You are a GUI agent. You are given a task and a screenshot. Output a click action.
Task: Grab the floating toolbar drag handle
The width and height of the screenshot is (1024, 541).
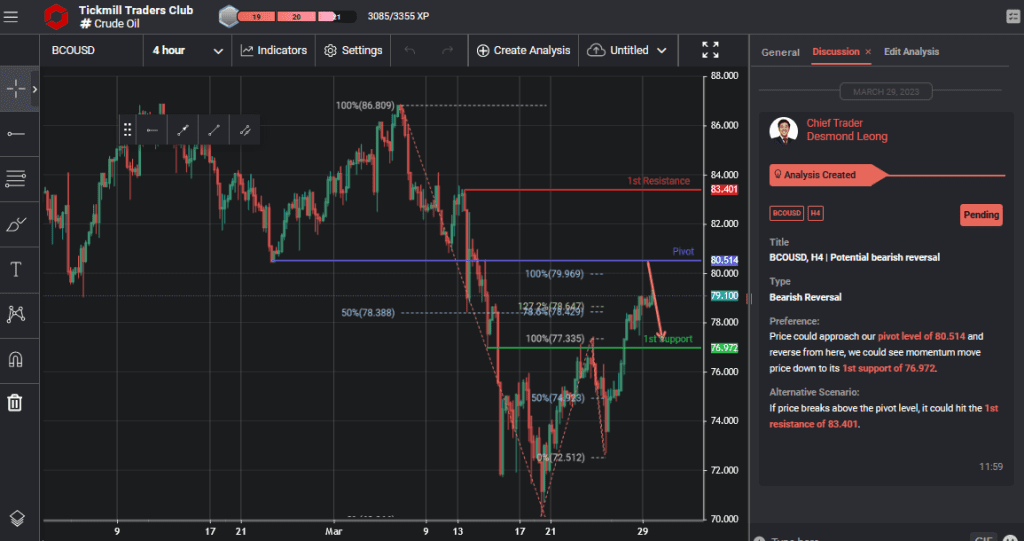[x=127, y=129]
